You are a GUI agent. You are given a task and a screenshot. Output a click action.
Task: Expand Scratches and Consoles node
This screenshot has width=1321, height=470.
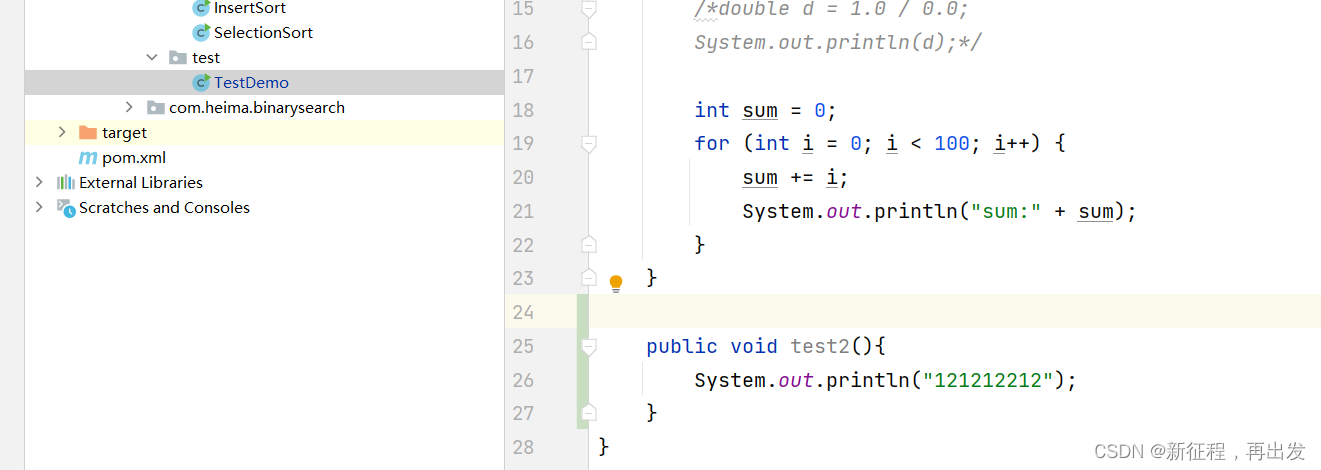pyautogui.click(x=39, y=208)
